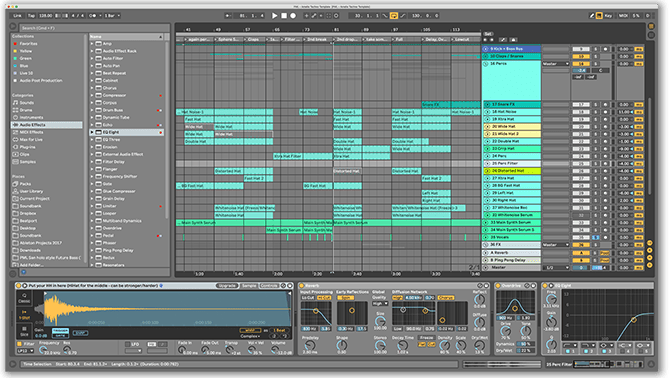672x378 pixels.
Task: Open the Max for Live category
Action: click(31, 139)
